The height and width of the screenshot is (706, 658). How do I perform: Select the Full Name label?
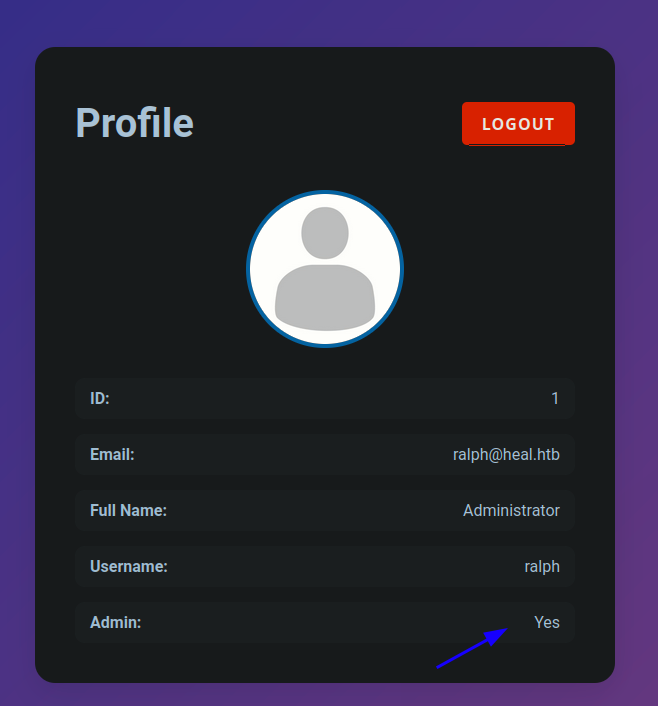[128, 510]
